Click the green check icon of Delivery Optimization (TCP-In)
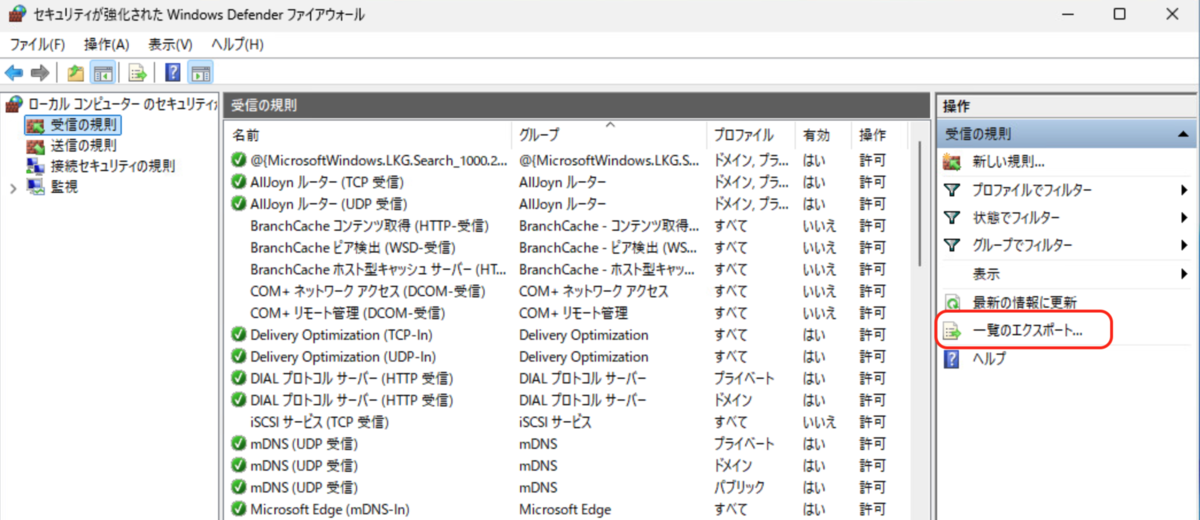The image size is (1200, 520). 238,335
